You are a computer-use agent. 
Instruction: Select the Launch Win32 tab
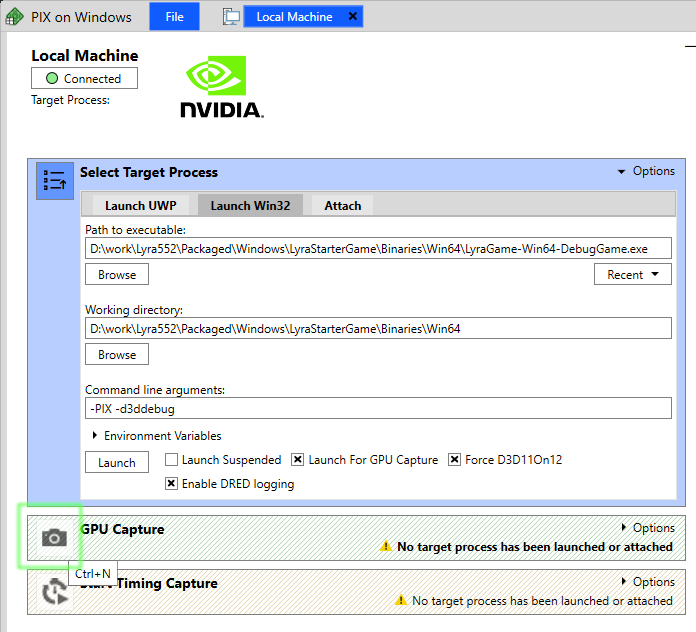[250, 205]
